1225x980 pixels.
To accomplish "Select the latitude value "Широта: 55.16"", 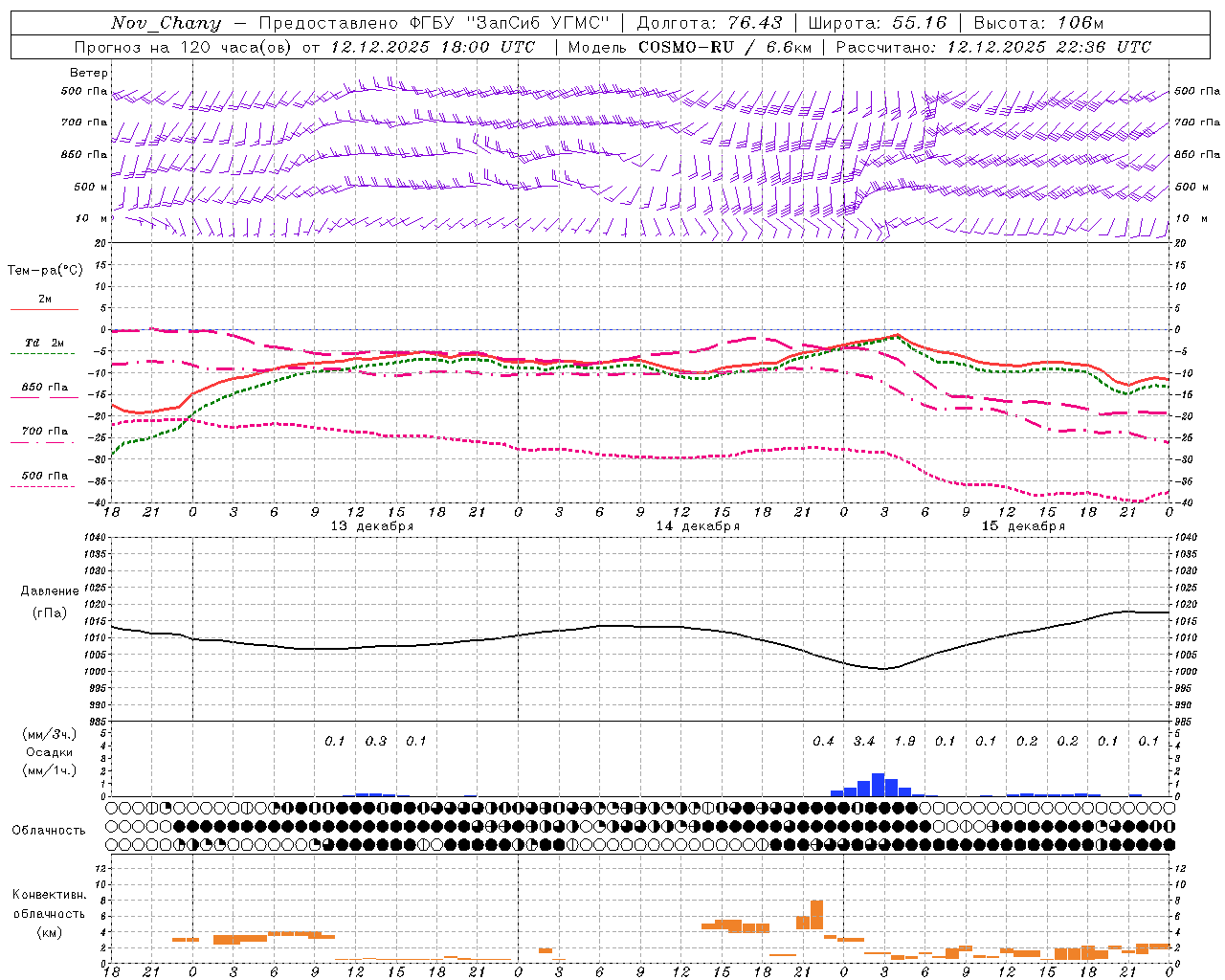I will (878, 23).
